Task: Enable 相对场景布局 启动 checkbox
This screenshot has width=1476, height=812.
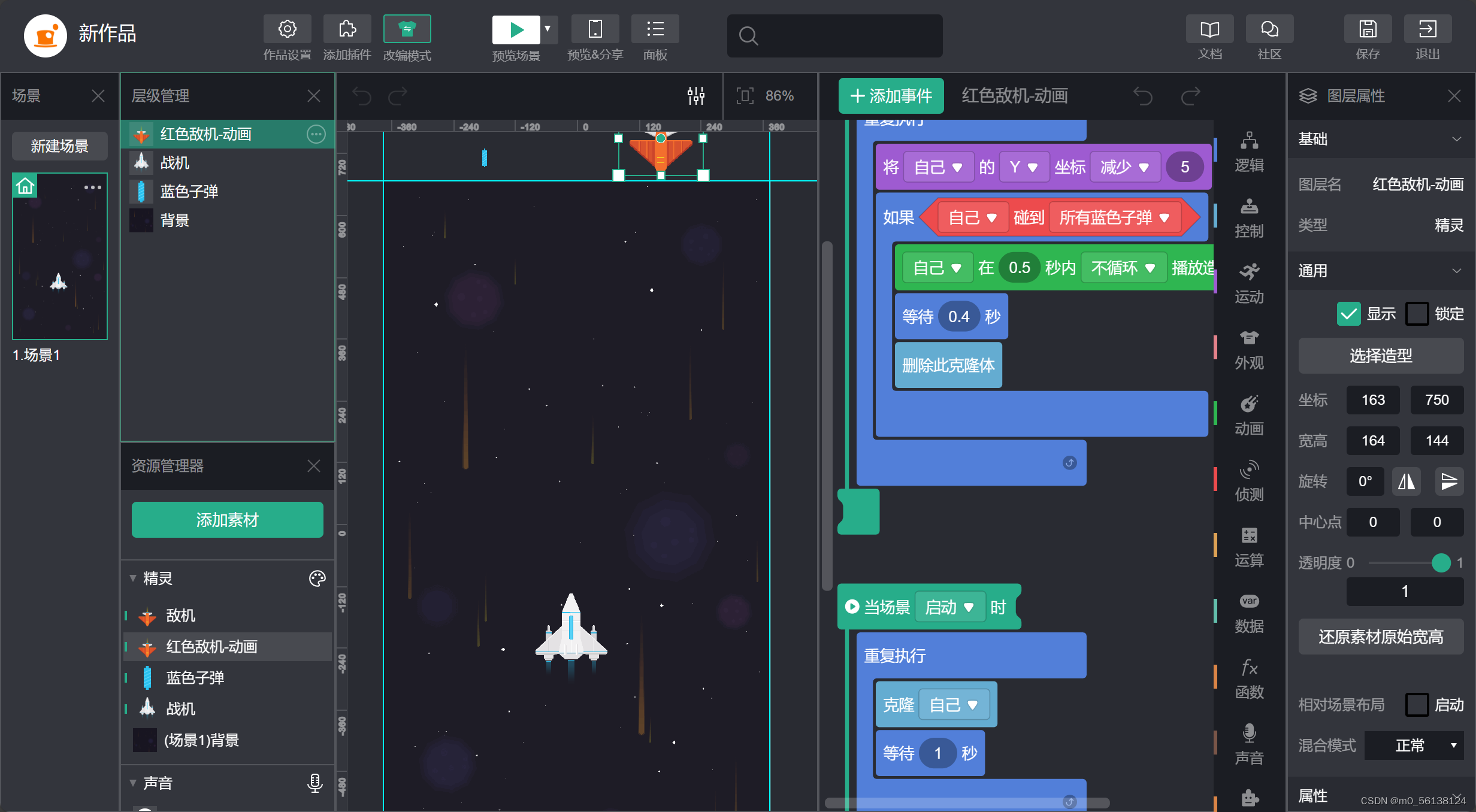Action: tap(1417, 705)
